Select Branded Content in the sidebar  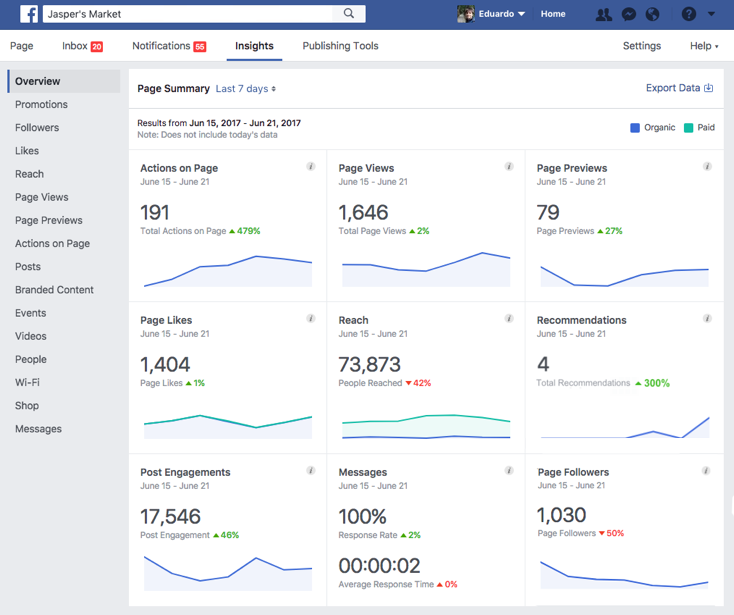pyautogui.click(x=54, y=290)
